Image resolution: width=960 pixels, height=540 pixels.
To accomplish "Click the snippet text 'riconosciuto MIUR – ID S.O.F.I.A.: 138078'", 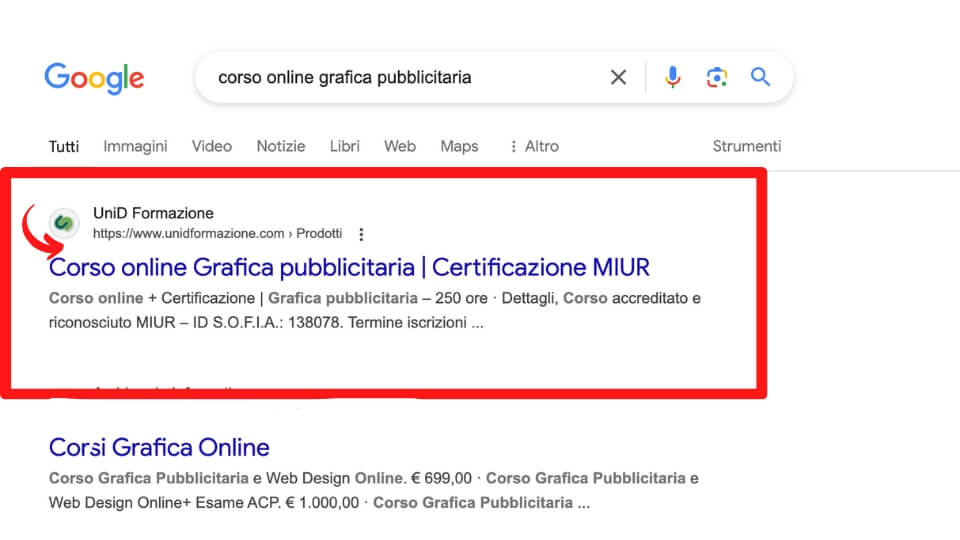I will tap(195, 323).
